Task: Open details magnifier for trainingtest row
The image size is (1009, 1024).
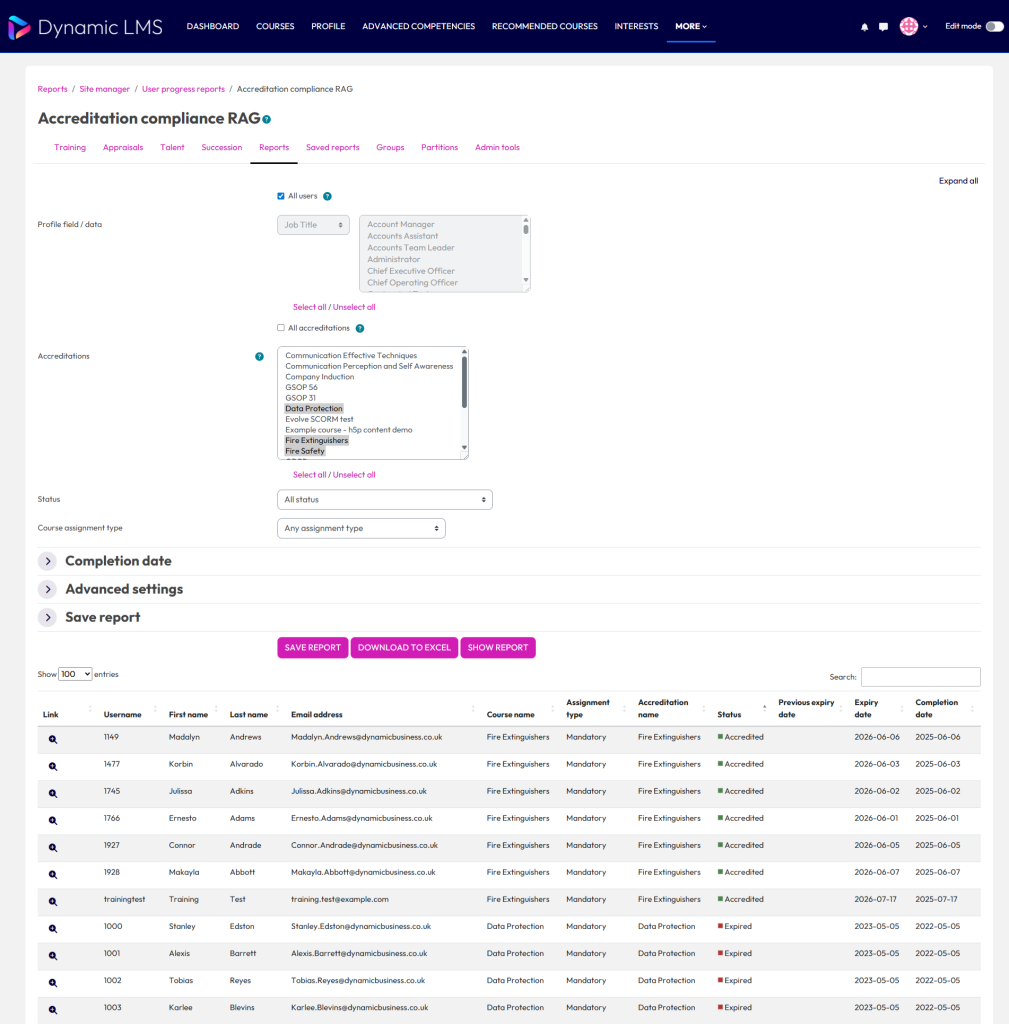Action: (53, 902)
